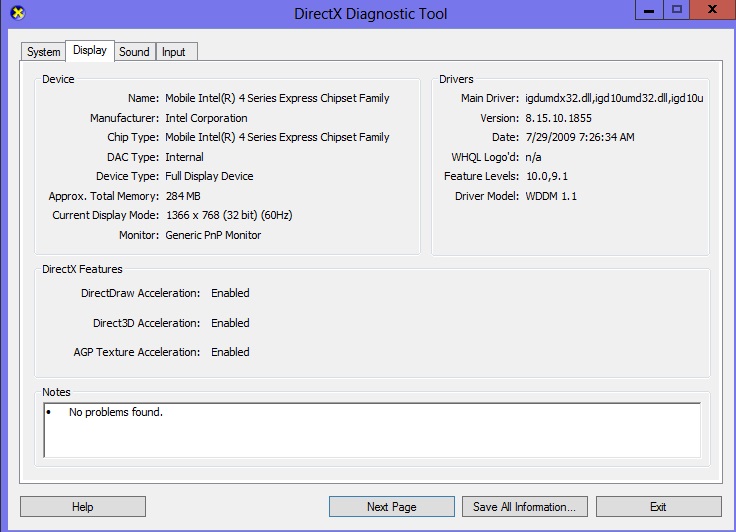Click the 'Current Display Mode:' label
This screenshot has height=532, width=736.
point(106,215)
